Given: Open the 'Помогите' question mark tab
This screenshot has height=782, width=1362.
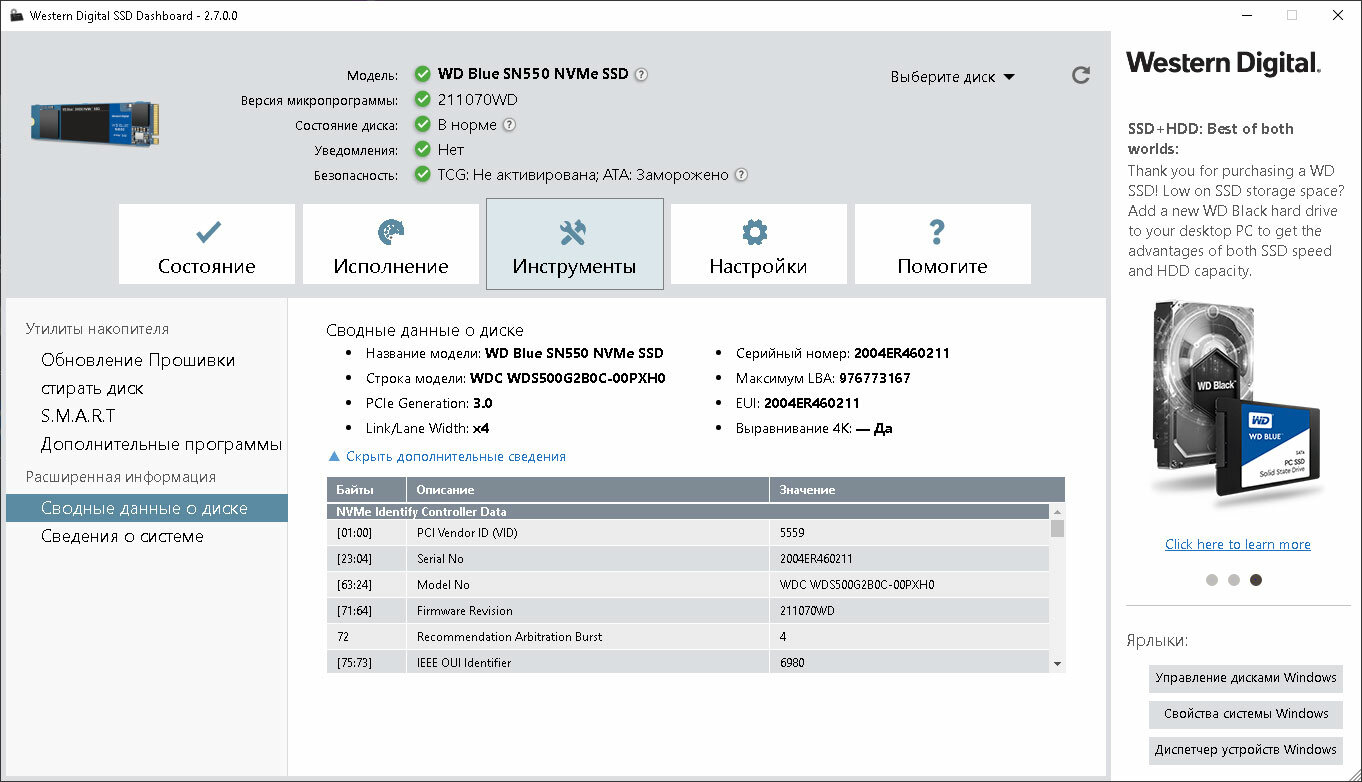Looking at the screenshot, I should [x=942, y=245].
